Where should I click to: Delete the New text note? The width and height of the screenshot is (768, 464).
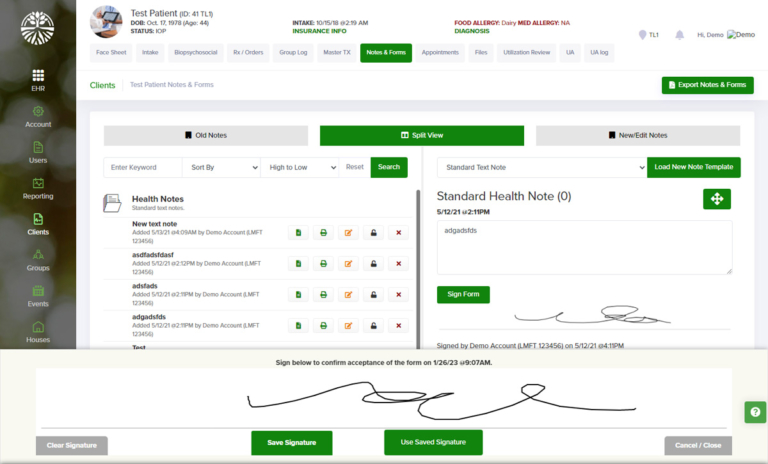click(x=398, y=233)
